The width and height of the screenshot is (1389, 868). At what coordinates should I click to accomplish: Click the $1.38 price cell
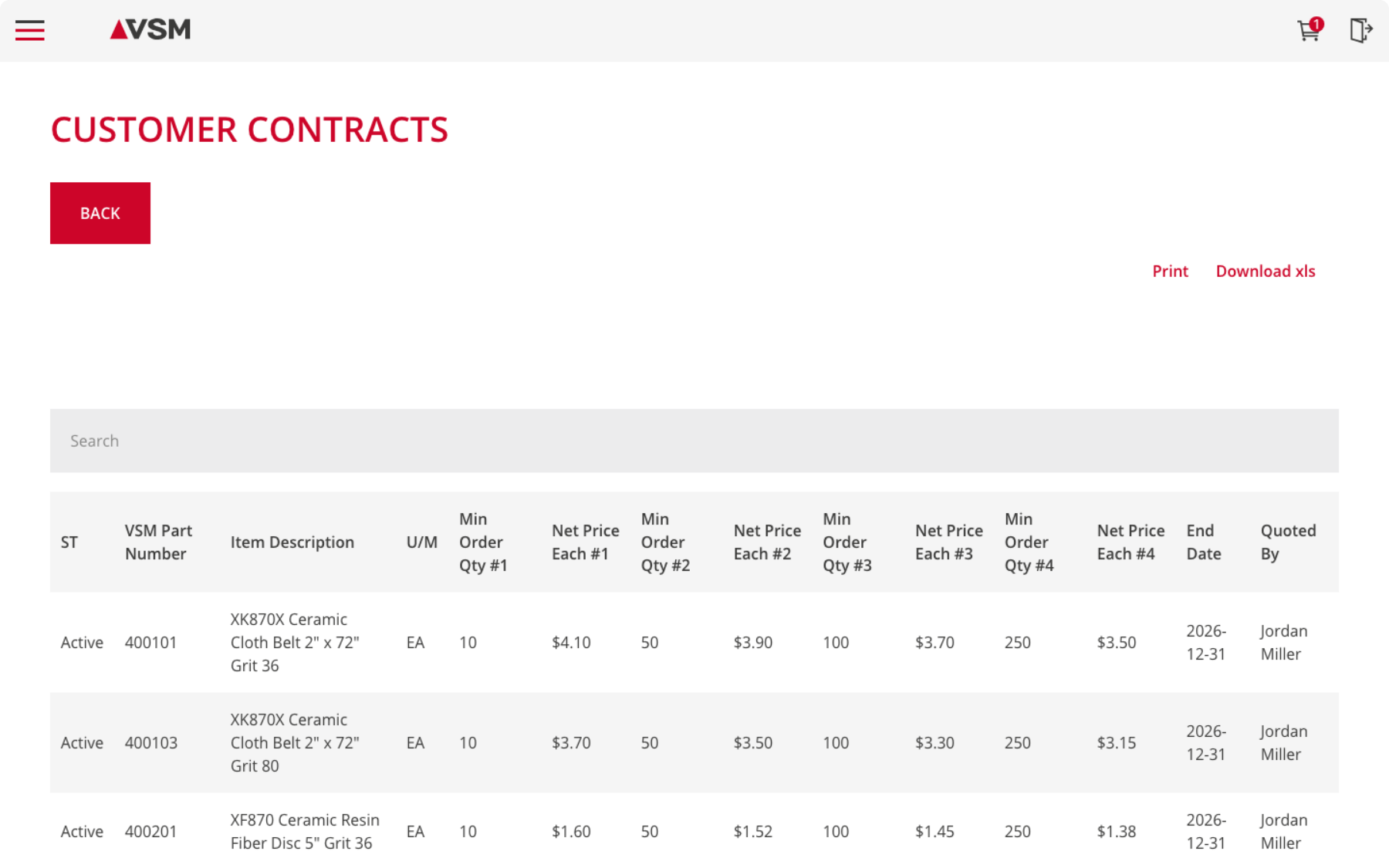[1117, 832]
